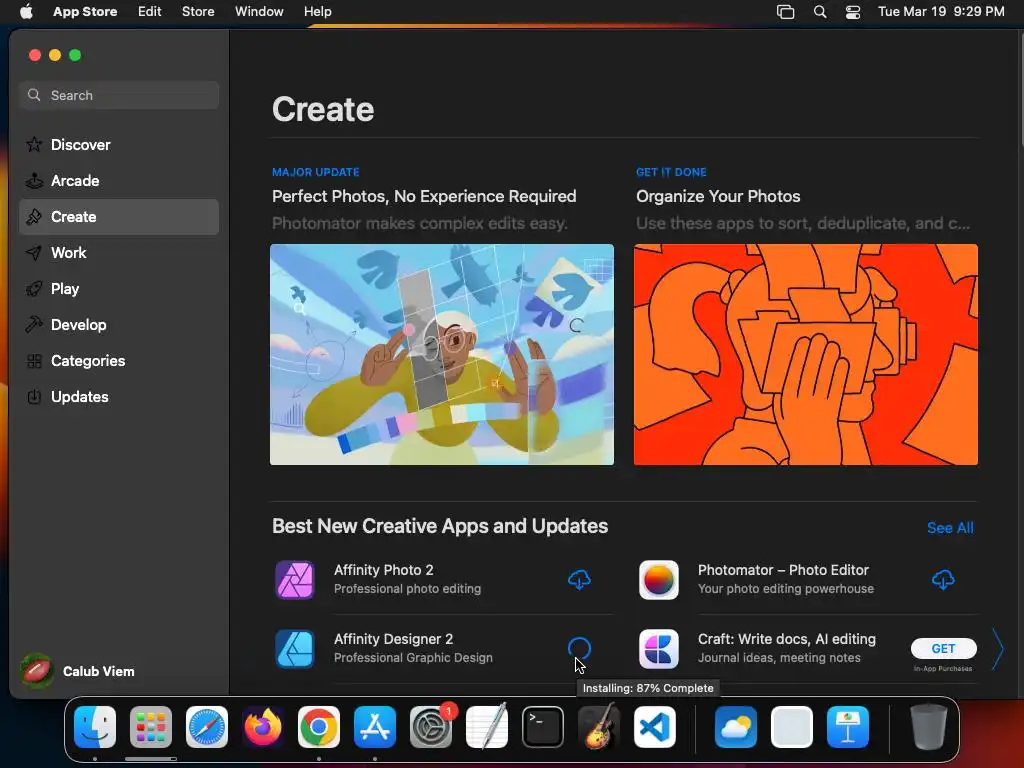Open Launchpad from the Dock
1024x768 pixels.
151,727
